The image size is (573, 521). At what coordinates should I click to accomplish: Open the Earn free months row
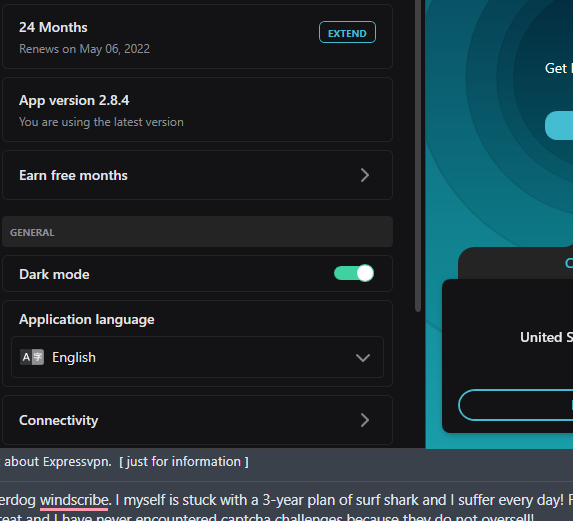[x=197, y=175]
